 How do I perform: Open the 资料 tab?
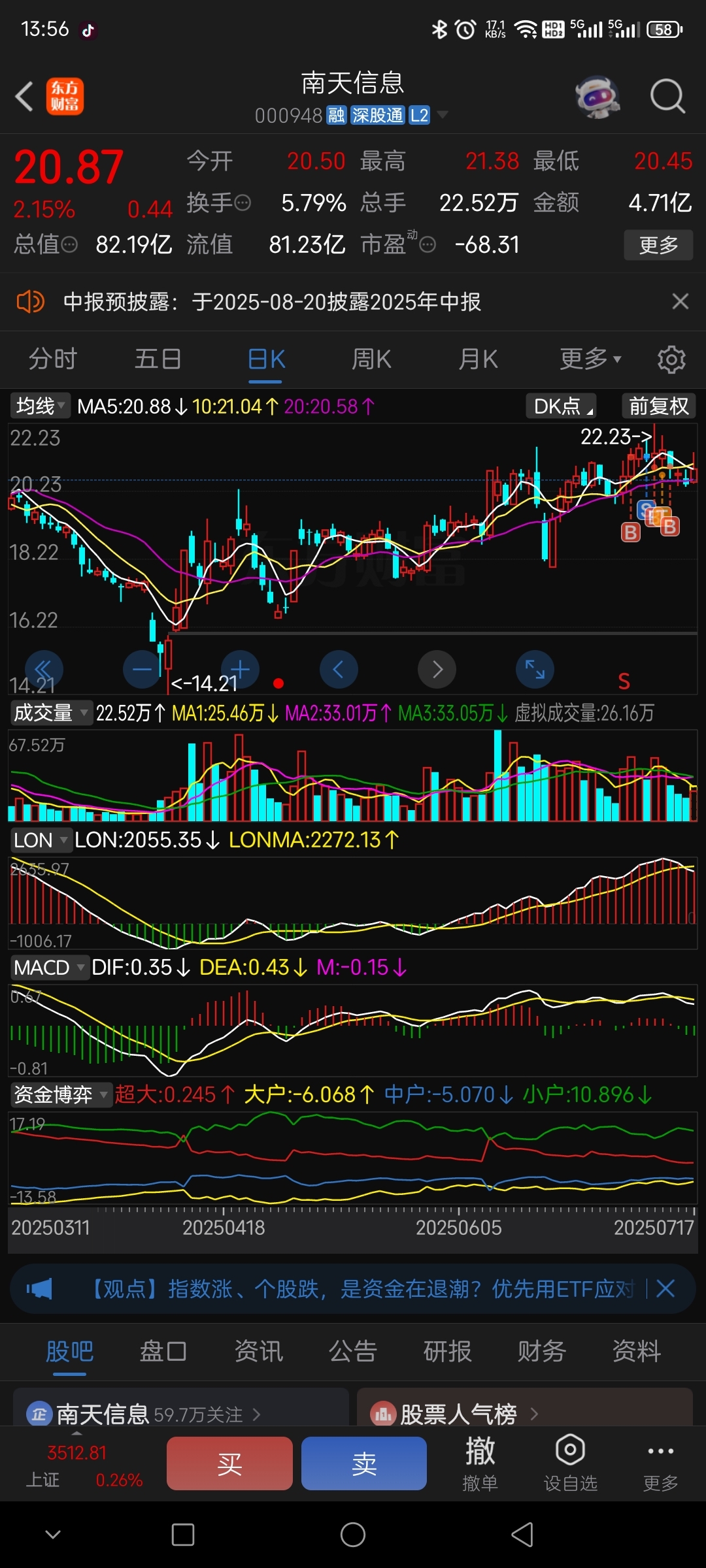click(636, 1351)
